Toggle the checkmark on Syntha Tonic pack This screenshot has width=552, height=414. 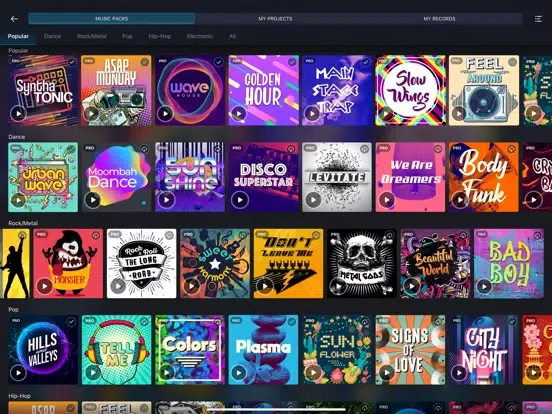[x=72, y=62]
